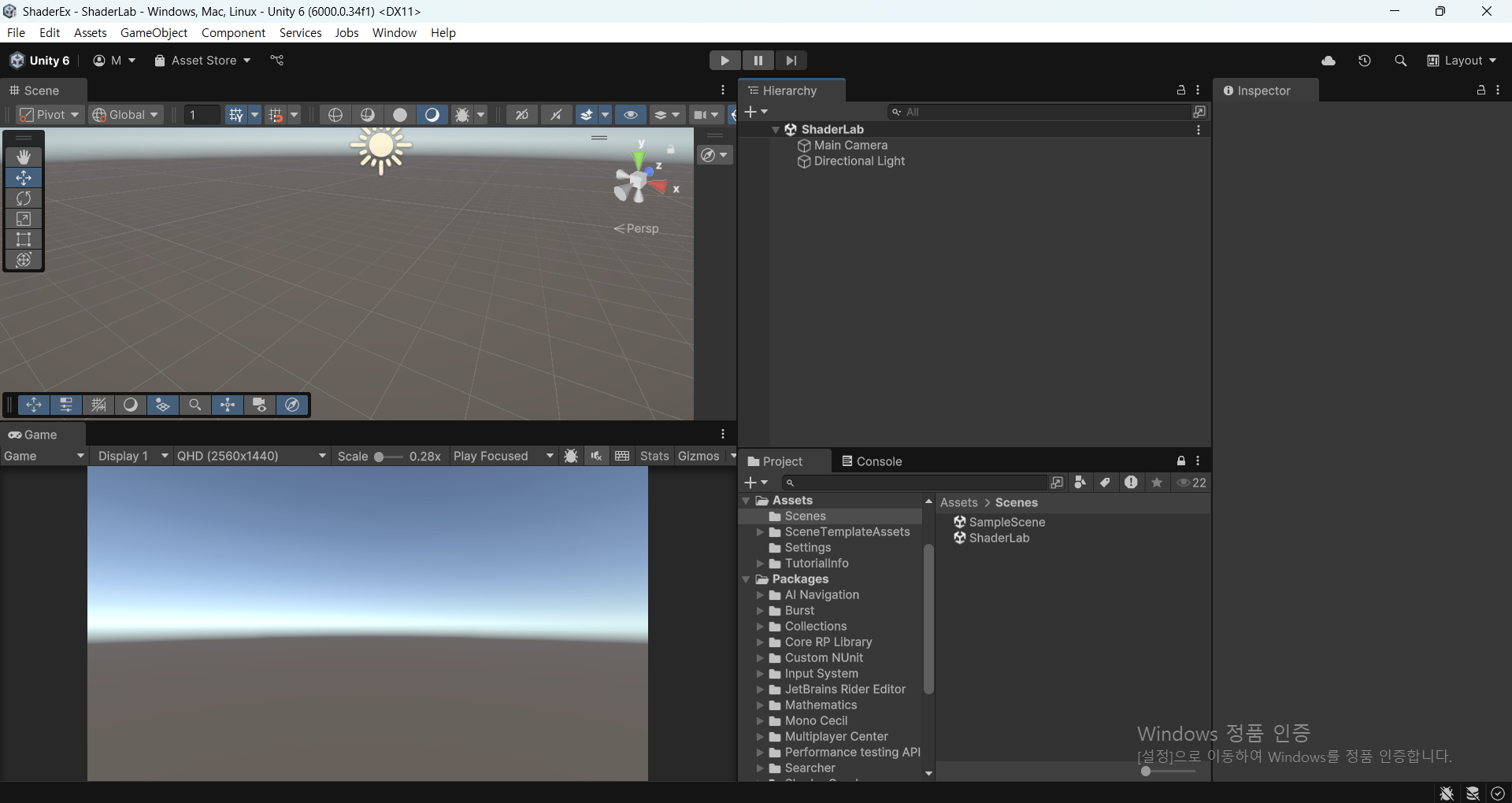Open the Global handle rotation dropdown
This screenshot has height=803, width=1512.
[126, 115]
